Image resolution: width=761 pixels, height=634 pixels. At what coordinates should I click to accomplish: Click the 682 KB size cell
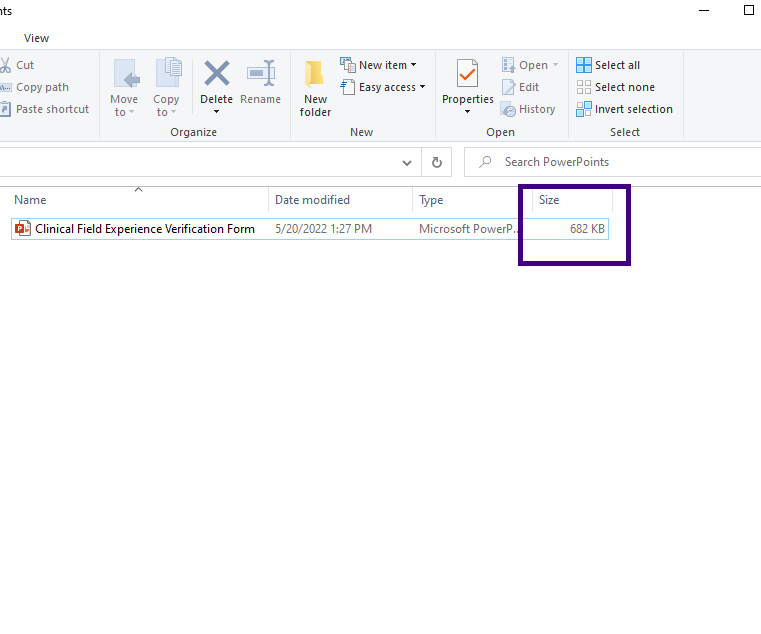click(x=587, y=229)
